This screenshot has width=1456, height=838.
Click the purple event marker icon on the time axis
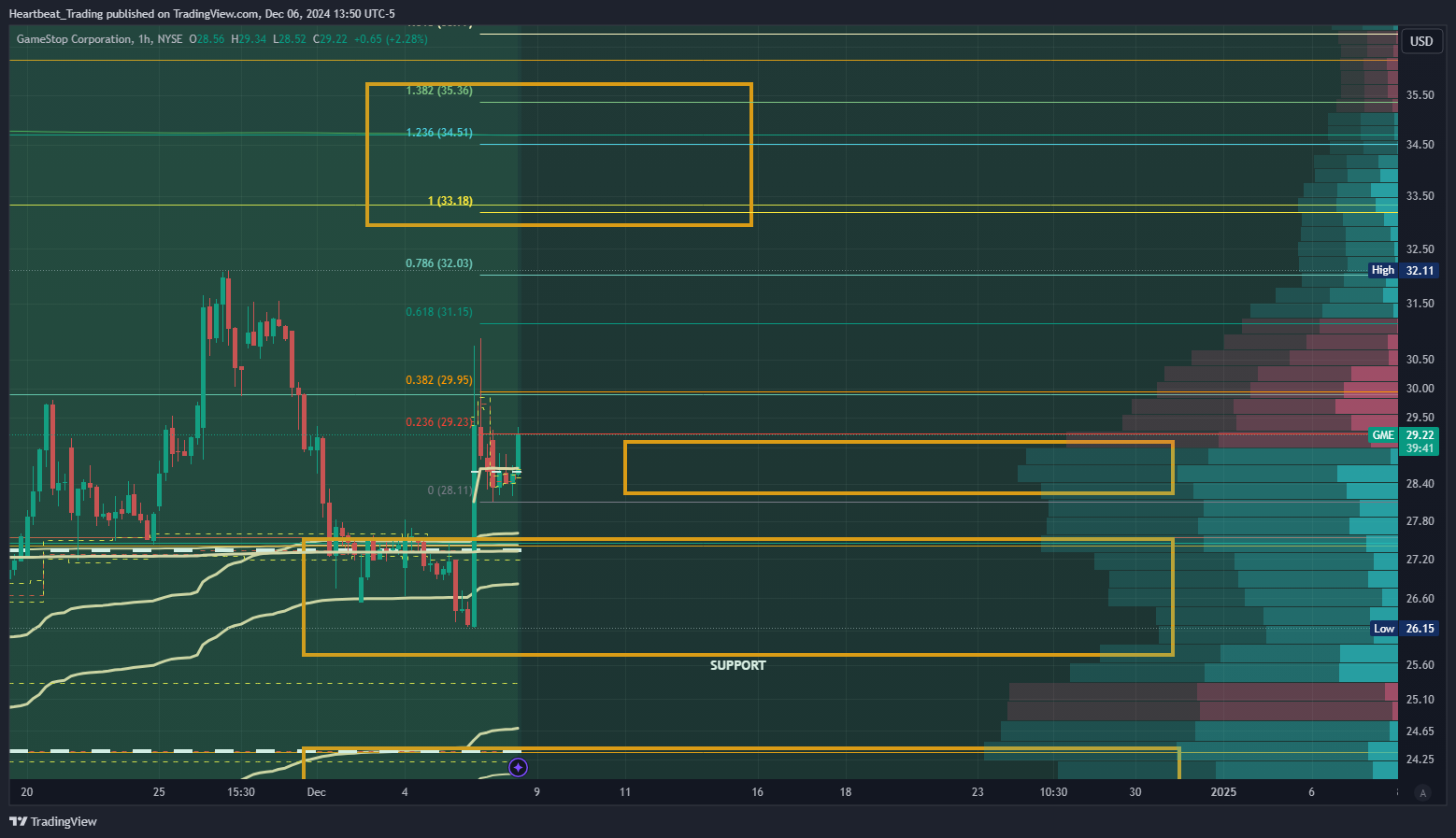[x=519, y=768]
